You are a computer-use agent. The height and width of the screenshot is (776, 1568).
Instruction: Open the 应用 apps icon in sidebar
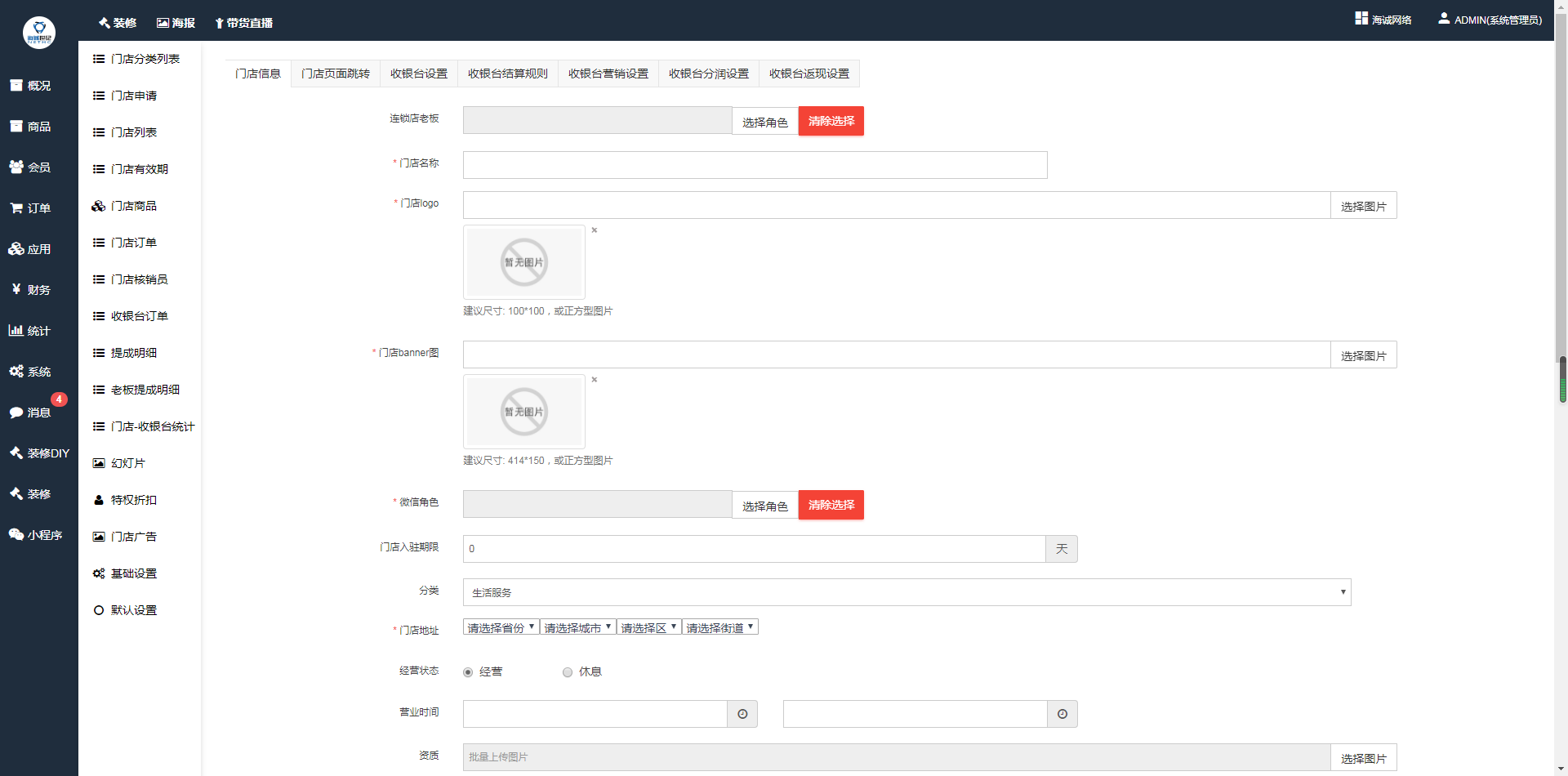click(x=16, y=248)
